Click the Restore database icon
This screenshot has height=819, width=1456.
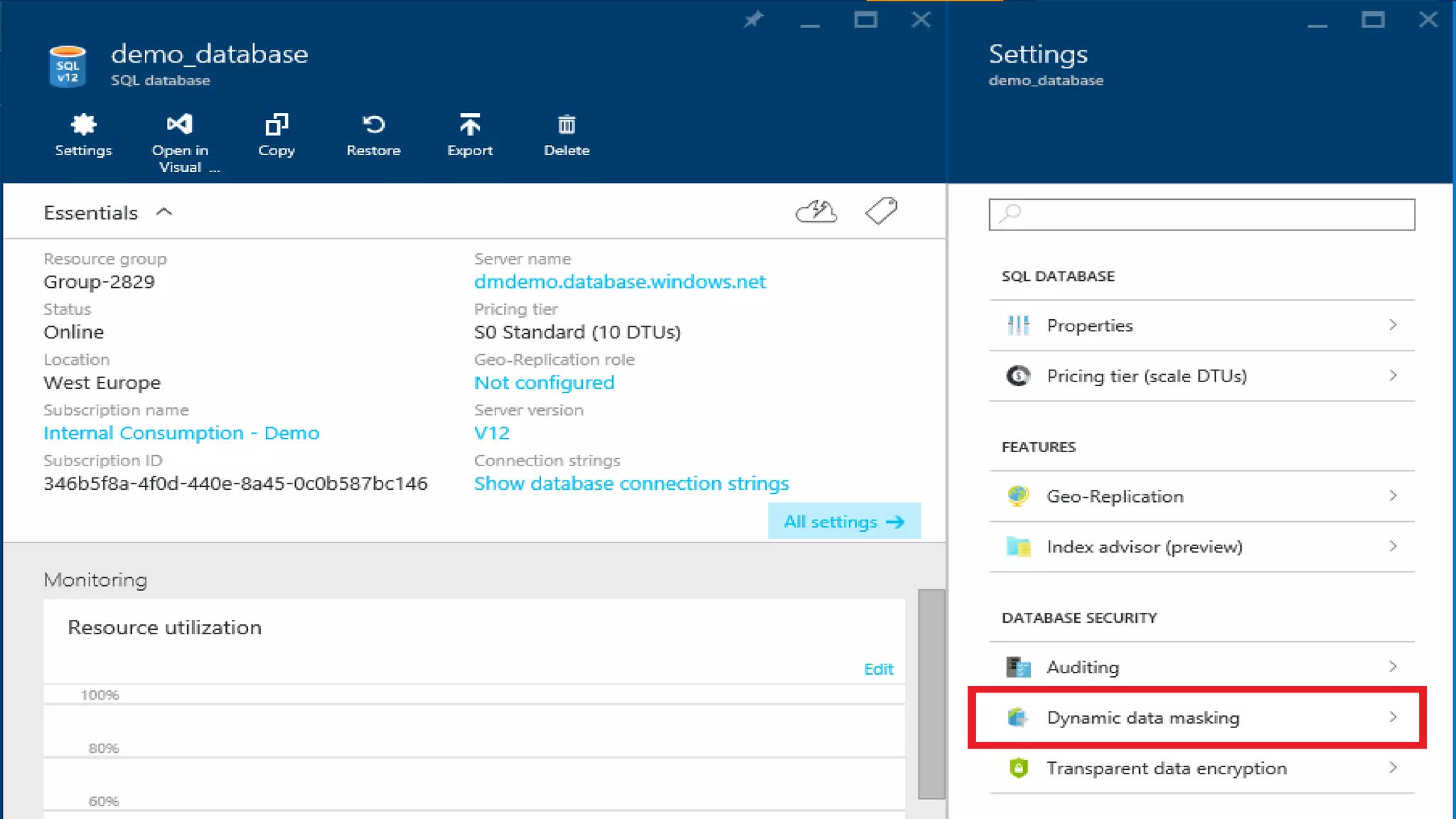pos(373,124)
